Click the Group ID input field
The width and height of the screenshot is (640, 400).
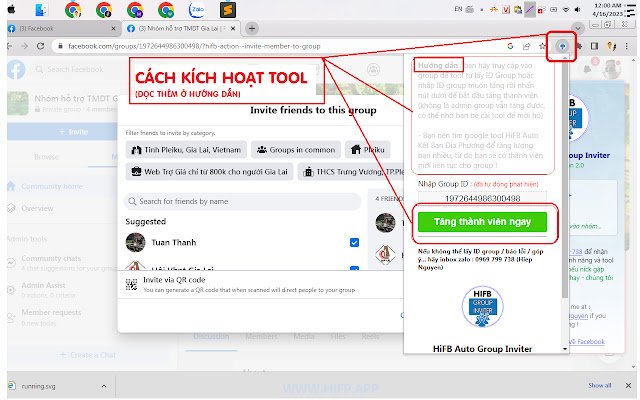[x=482, y=198]
